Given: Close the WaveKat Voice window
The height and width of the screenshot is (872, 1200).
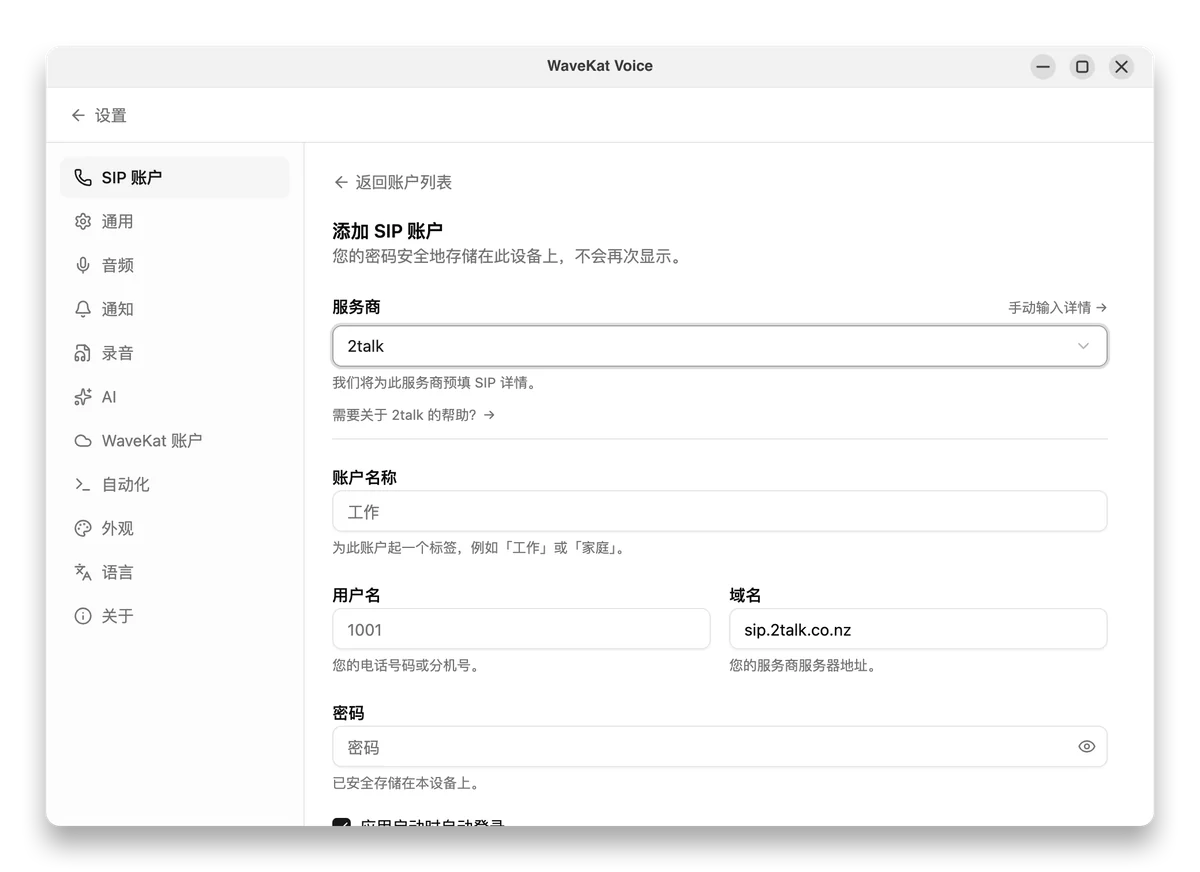Looking at the screenshot, I should click(x=1121, y=67).
